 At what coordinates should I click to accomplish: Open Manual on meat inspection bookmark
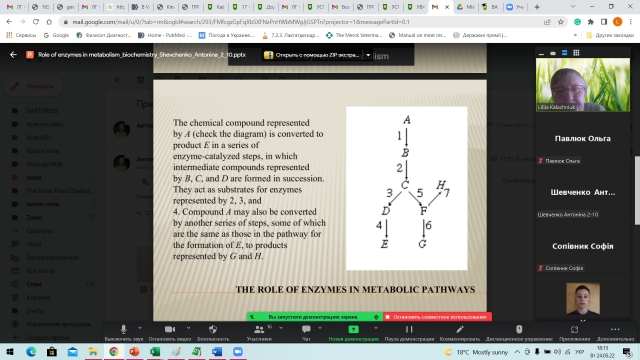pos(418,35)
